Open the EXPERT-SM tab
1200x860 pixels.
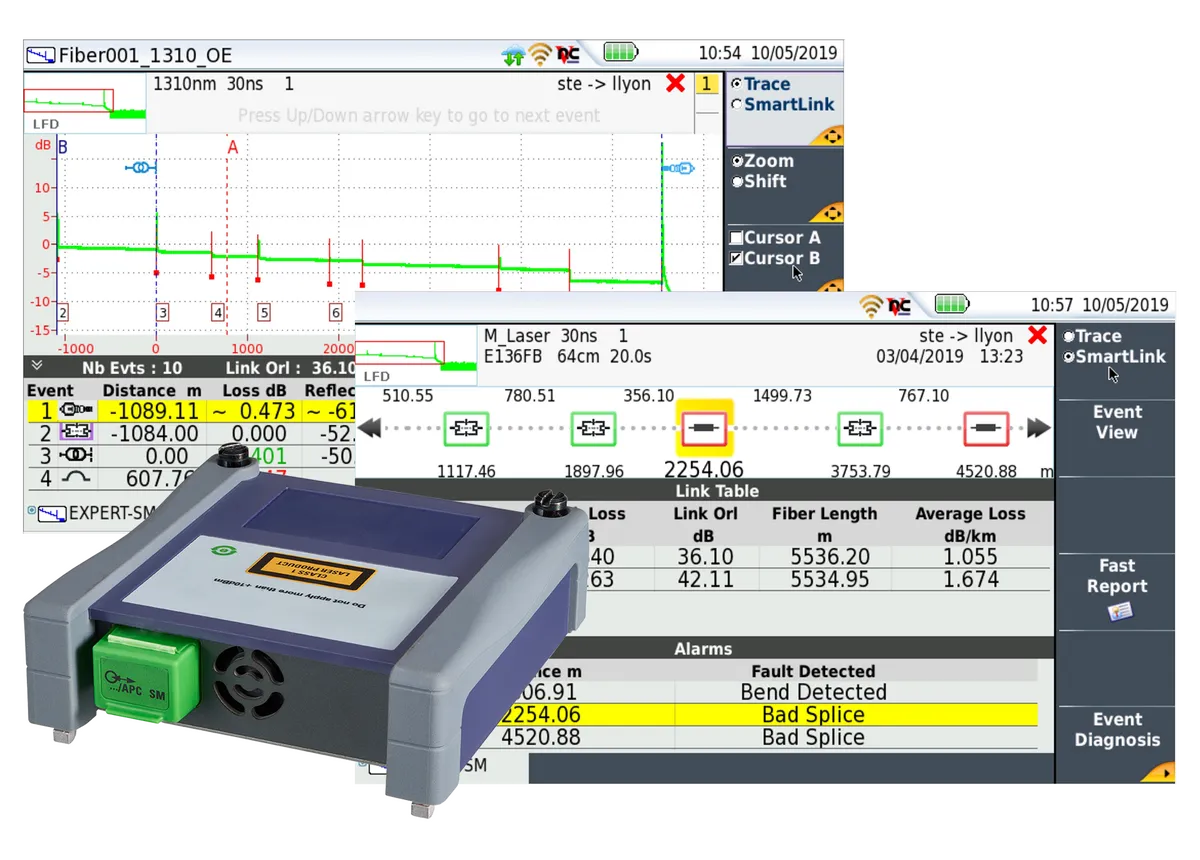click(x=80, y=513)
